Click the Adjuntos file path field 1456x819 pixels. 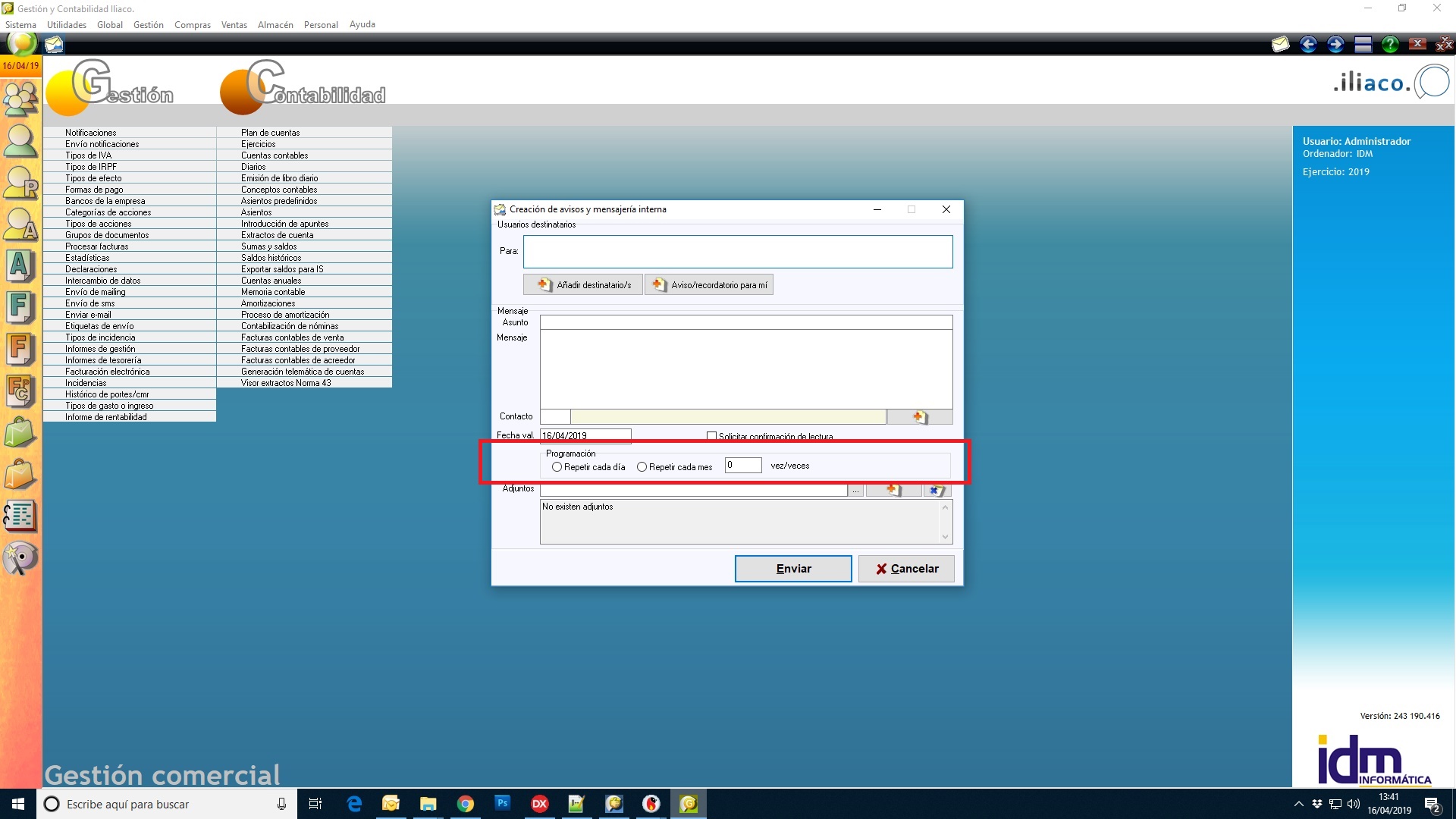tap(693, 491)
